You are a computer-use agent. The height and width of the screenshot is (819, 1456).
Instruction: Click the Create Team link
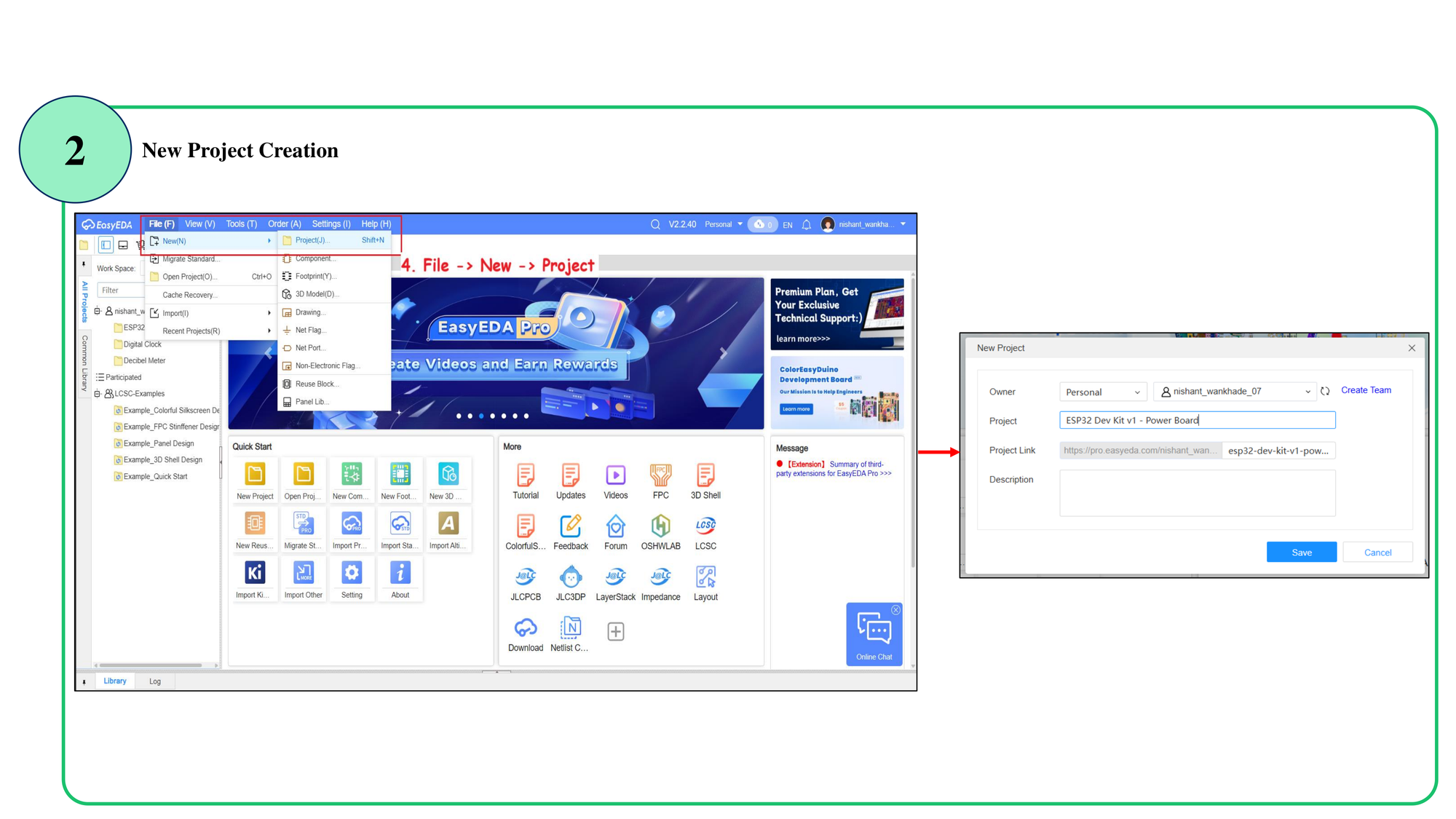pyautogui.click(x=1366, y=390)
